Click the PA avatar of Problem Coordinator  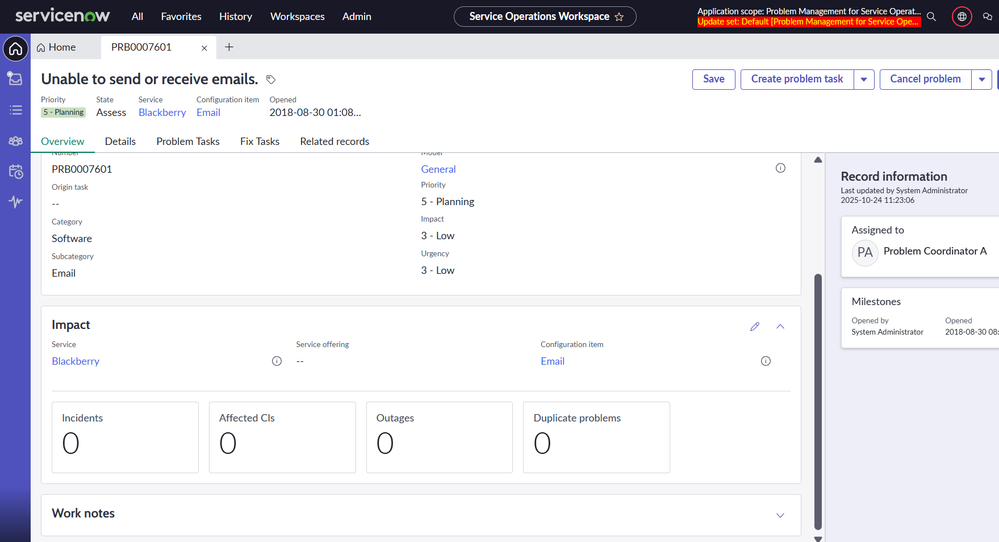point(865,253)
